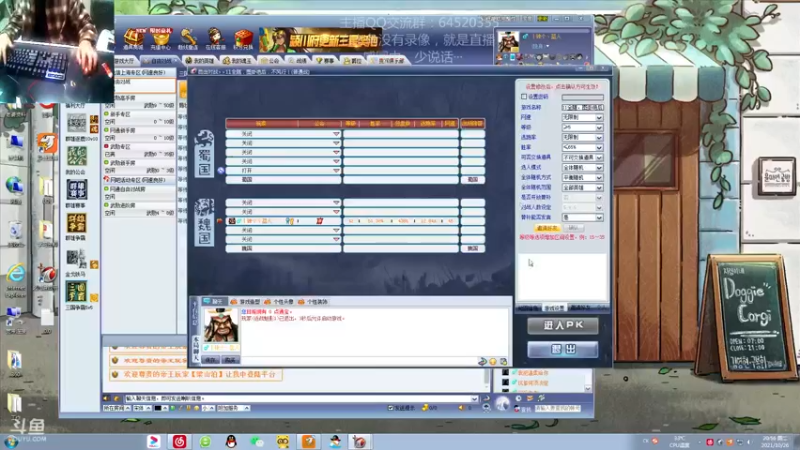Viewport: 800px width, 450px height.
Task: Click the 进入PK button
Action: (x=563, y=326)
